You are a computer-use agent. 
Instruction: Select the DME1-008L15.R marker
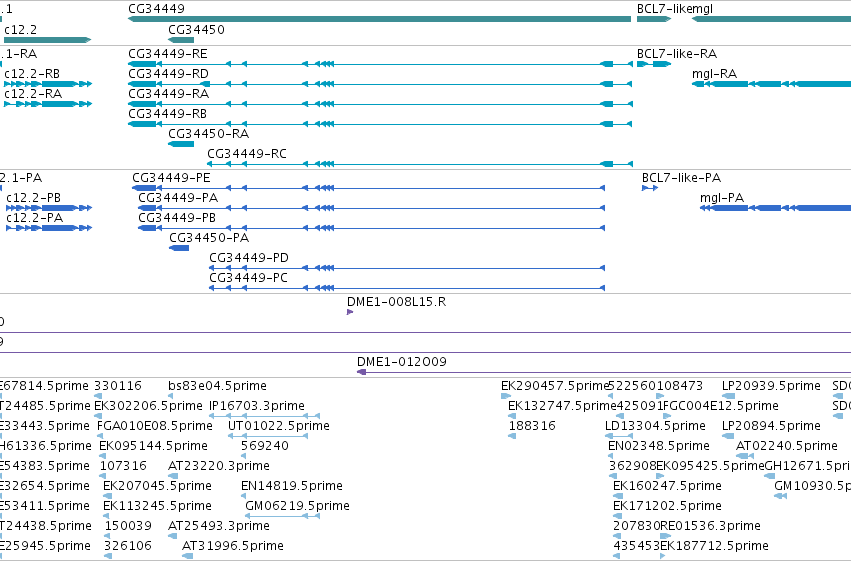point(350,312)
